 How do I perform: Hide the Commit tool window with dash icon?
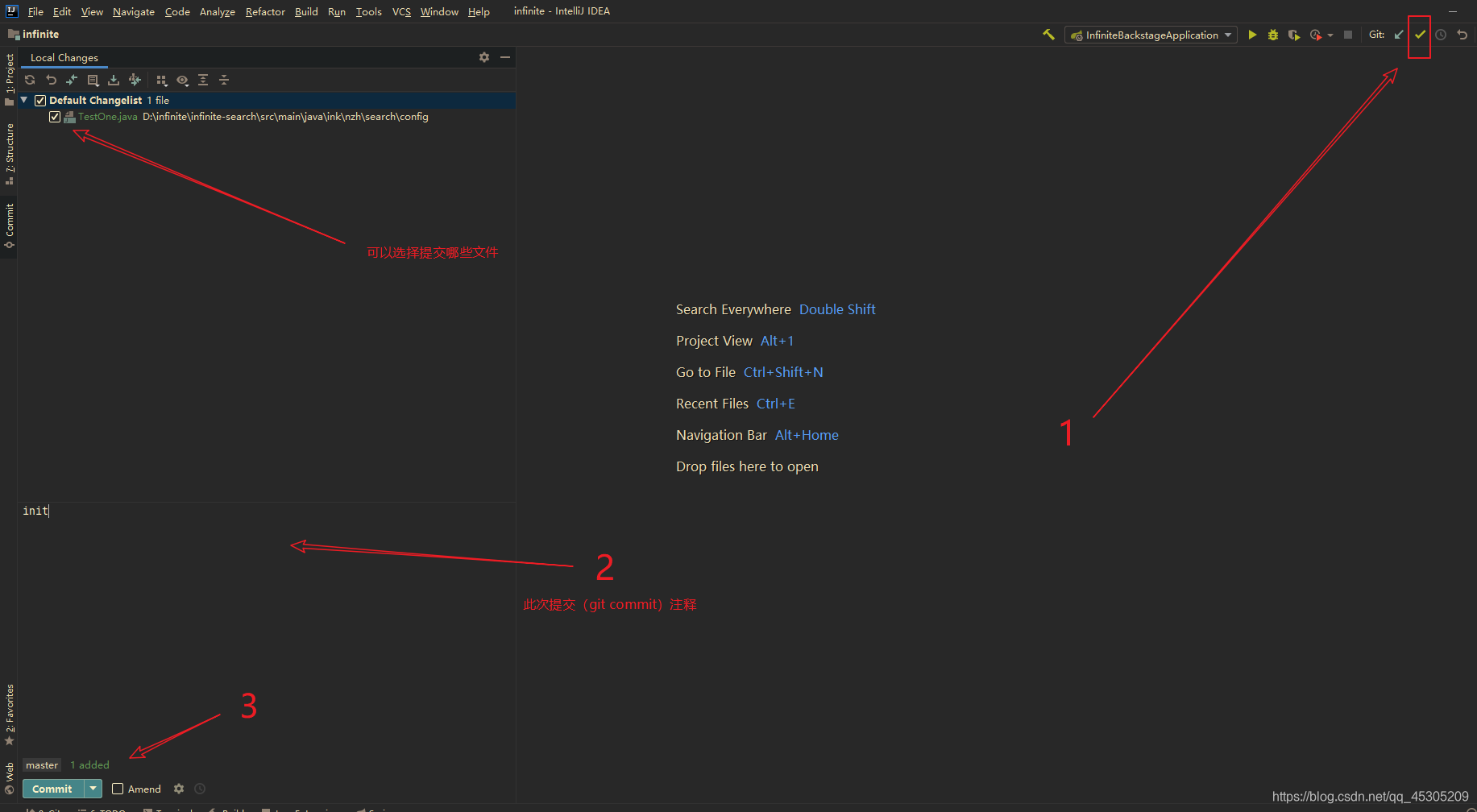pos(505,57)
